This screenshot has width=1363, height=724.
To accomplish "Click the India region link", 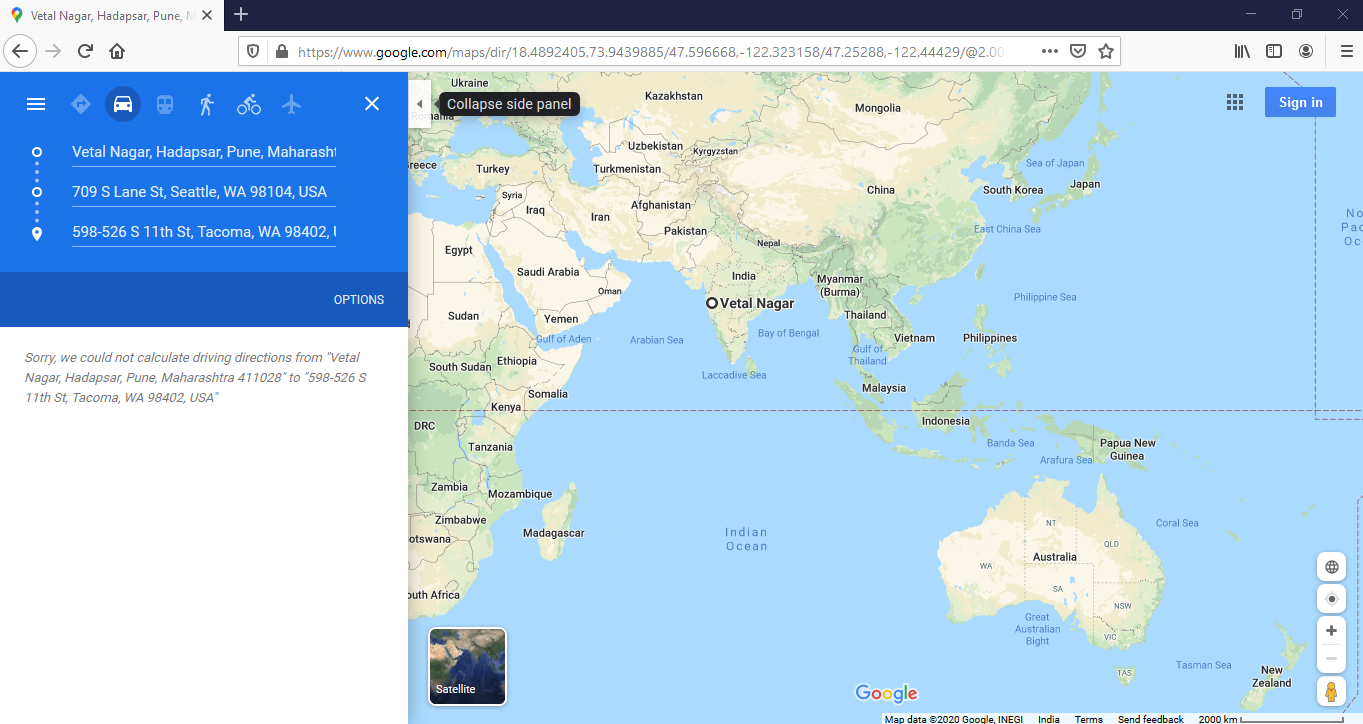I will (1049, 719).
